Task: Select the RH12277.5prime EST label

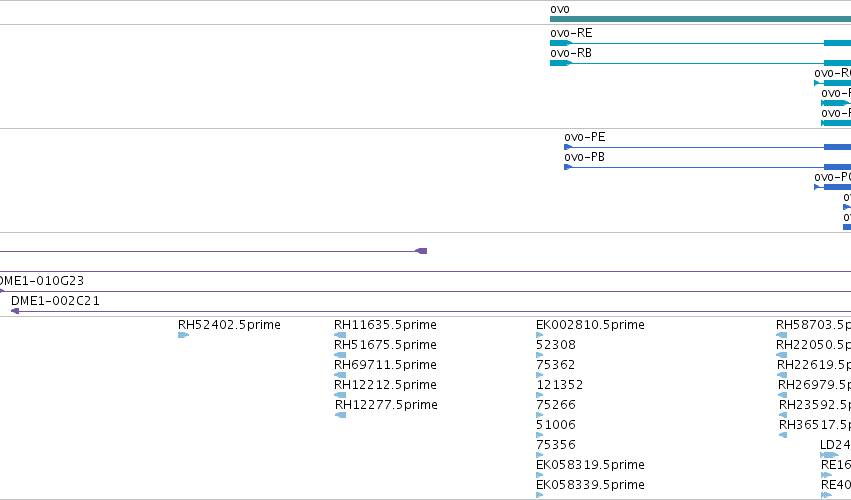Action: [386, 405]
